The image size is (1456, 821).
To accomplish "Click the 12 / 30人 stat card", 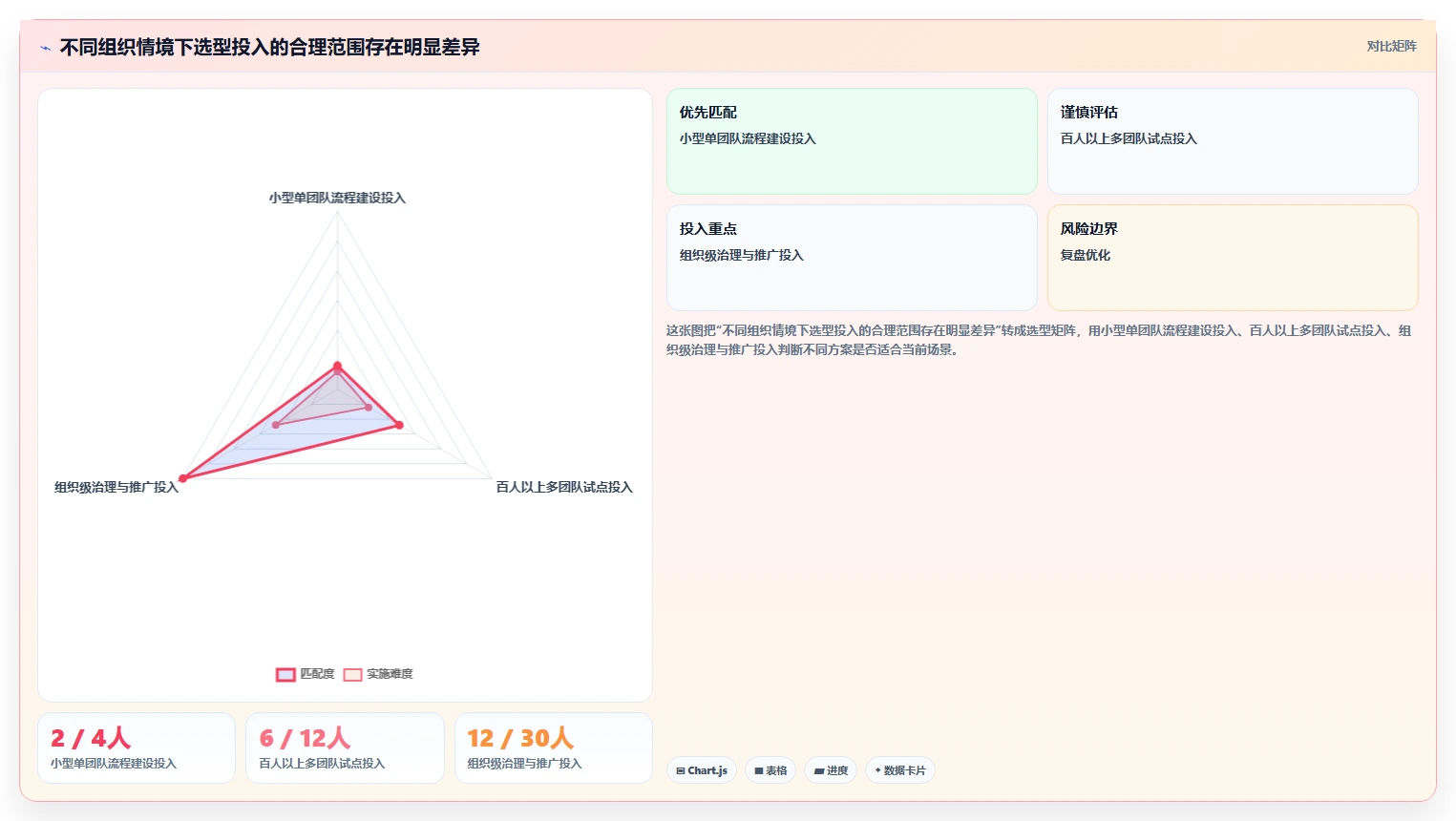I will point(554,747).
